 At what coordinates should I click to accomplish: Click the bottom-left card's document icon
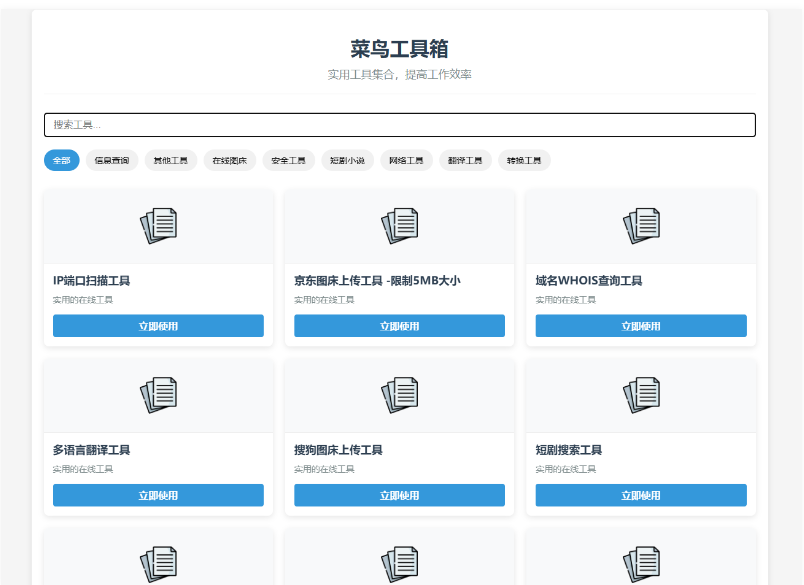[x=158, y=563]
